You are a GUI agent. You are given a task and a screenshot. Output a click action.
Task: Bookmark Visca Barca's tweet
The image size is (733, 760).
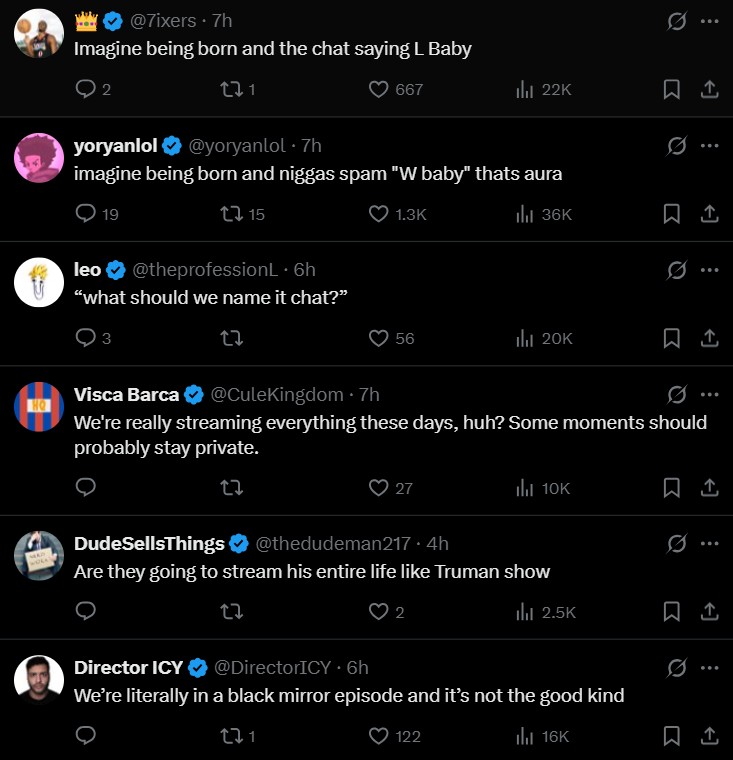672,487
